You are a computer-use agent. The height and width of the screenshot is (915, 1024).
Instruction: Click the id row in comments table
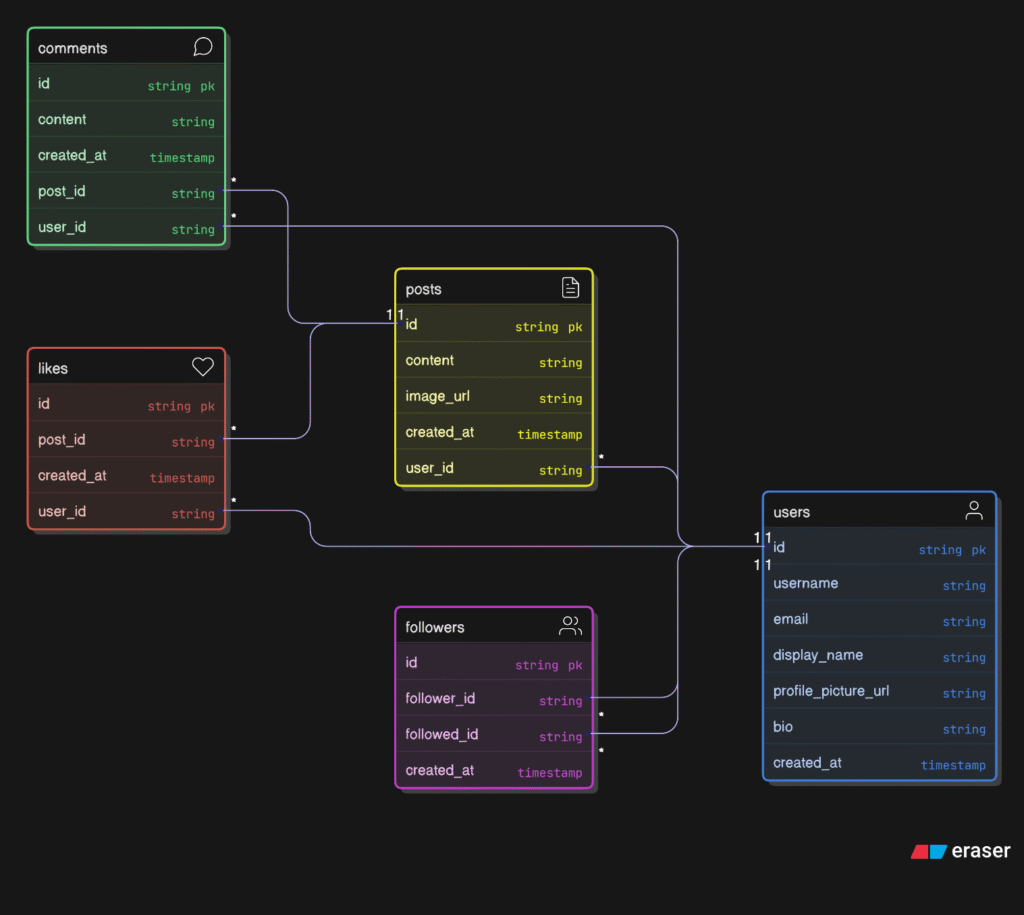point(127,83)
